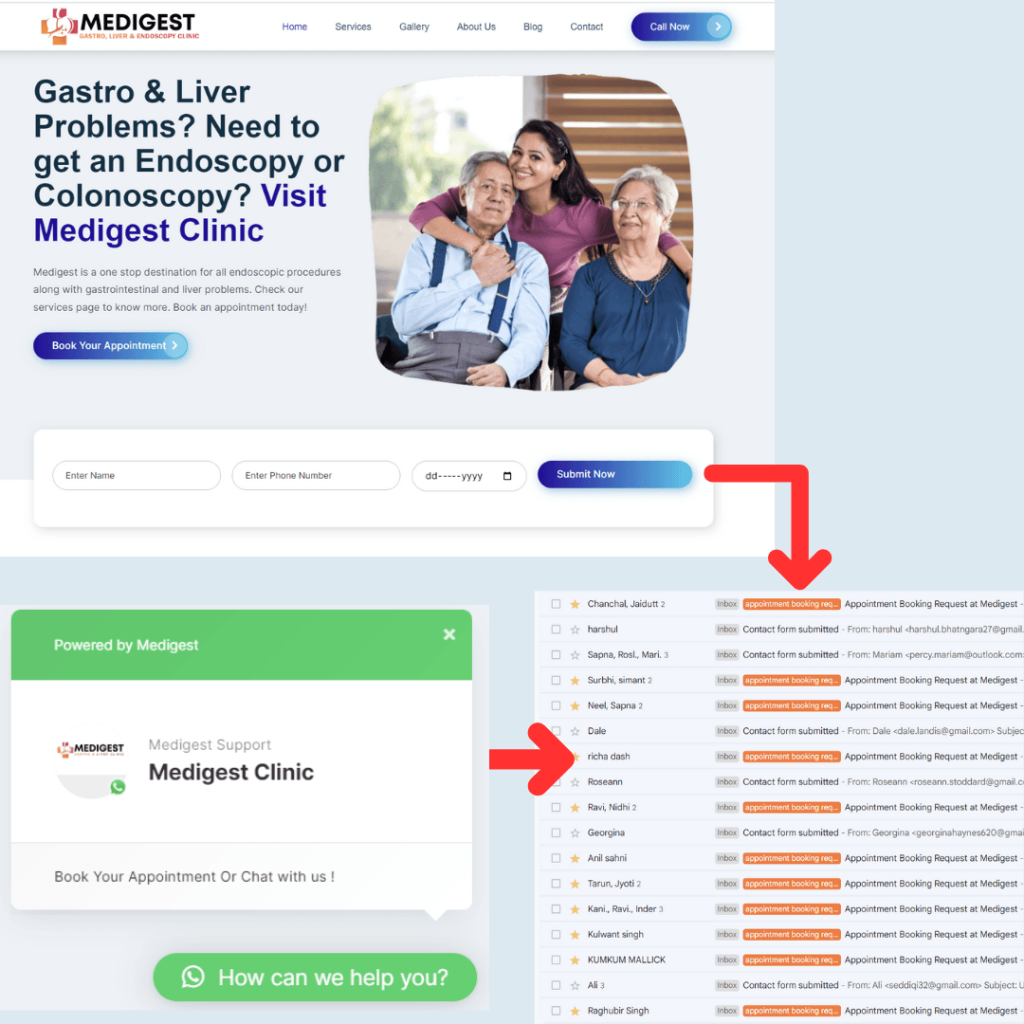Select the Georgina email checkbox
1024x1024 pixels.
pyautogui.click(x=556, y=833)
